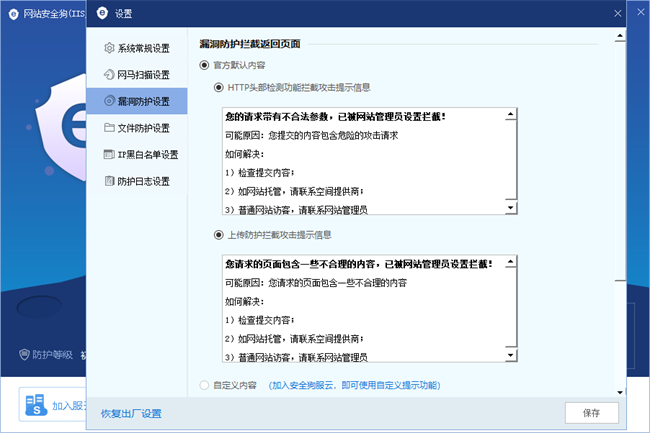Click the 防护等级 label in the main window
This screenshot has height=433, width=650.
click(x=52, y=355)
